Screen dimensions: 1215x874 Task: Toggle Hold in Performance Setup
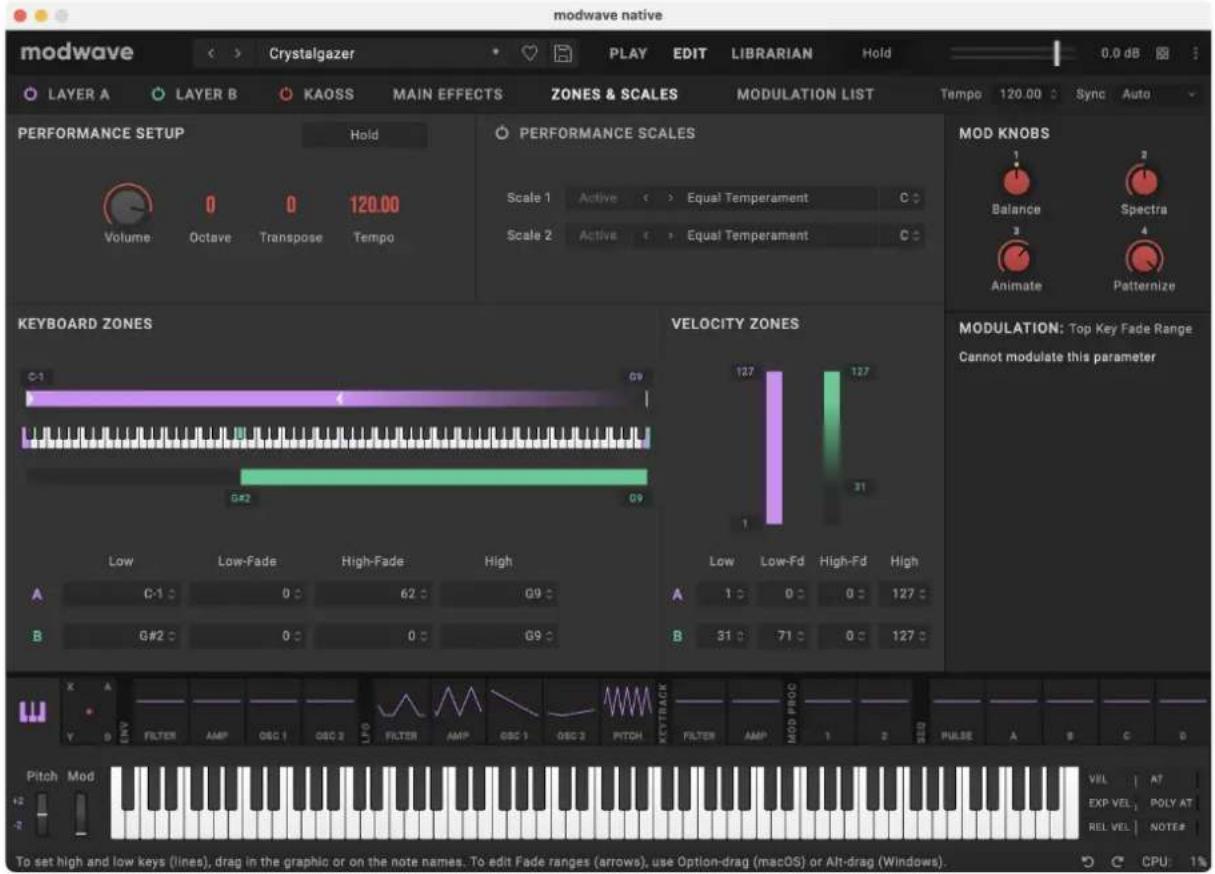364,135
